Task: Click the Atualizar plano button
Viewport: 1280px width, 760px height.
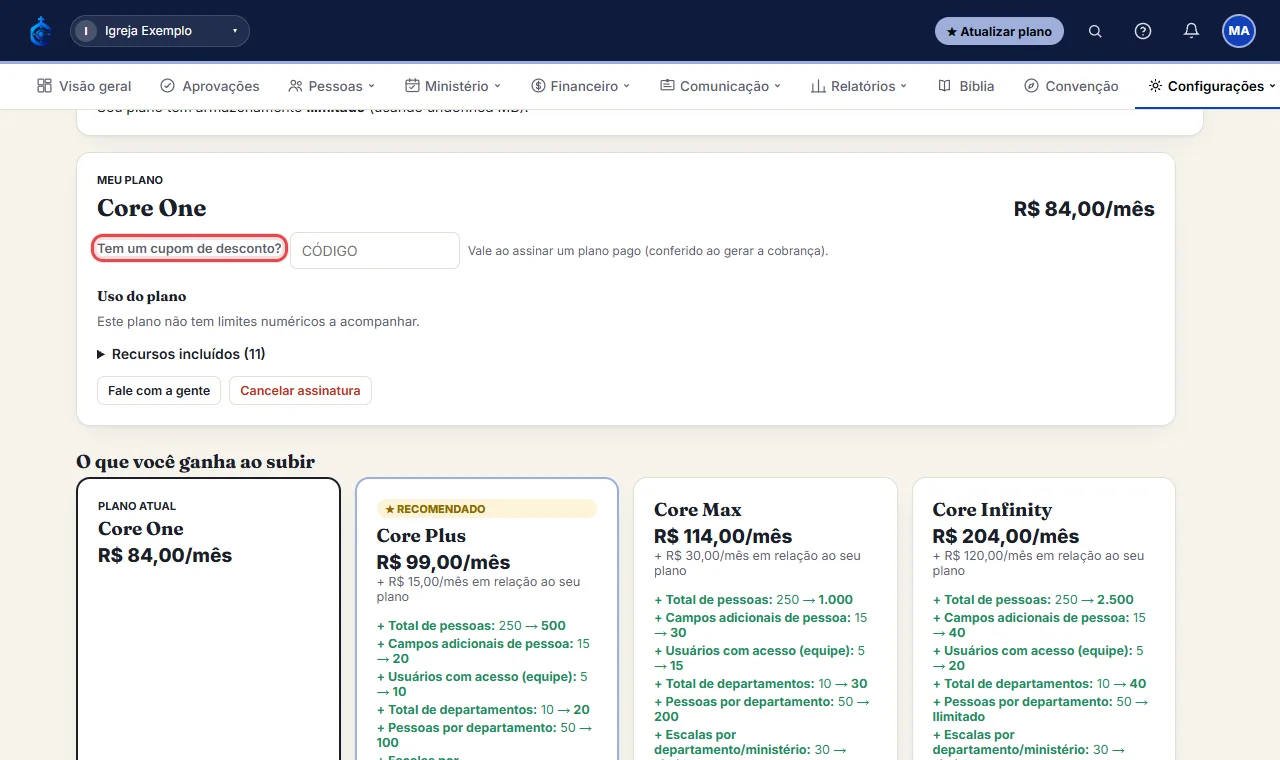Action: pos(999,31)
